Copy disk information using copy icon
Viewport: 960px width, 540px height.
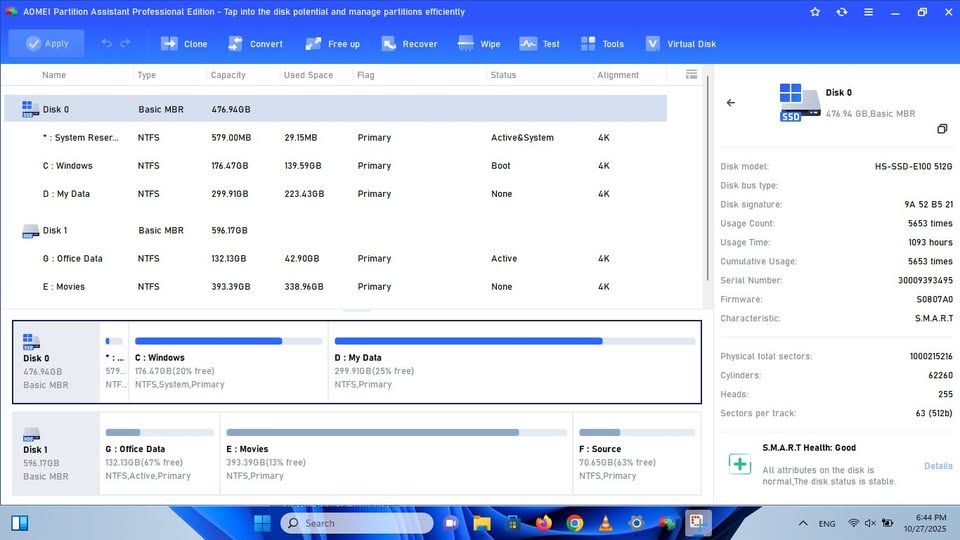click(x=941, y=129)
